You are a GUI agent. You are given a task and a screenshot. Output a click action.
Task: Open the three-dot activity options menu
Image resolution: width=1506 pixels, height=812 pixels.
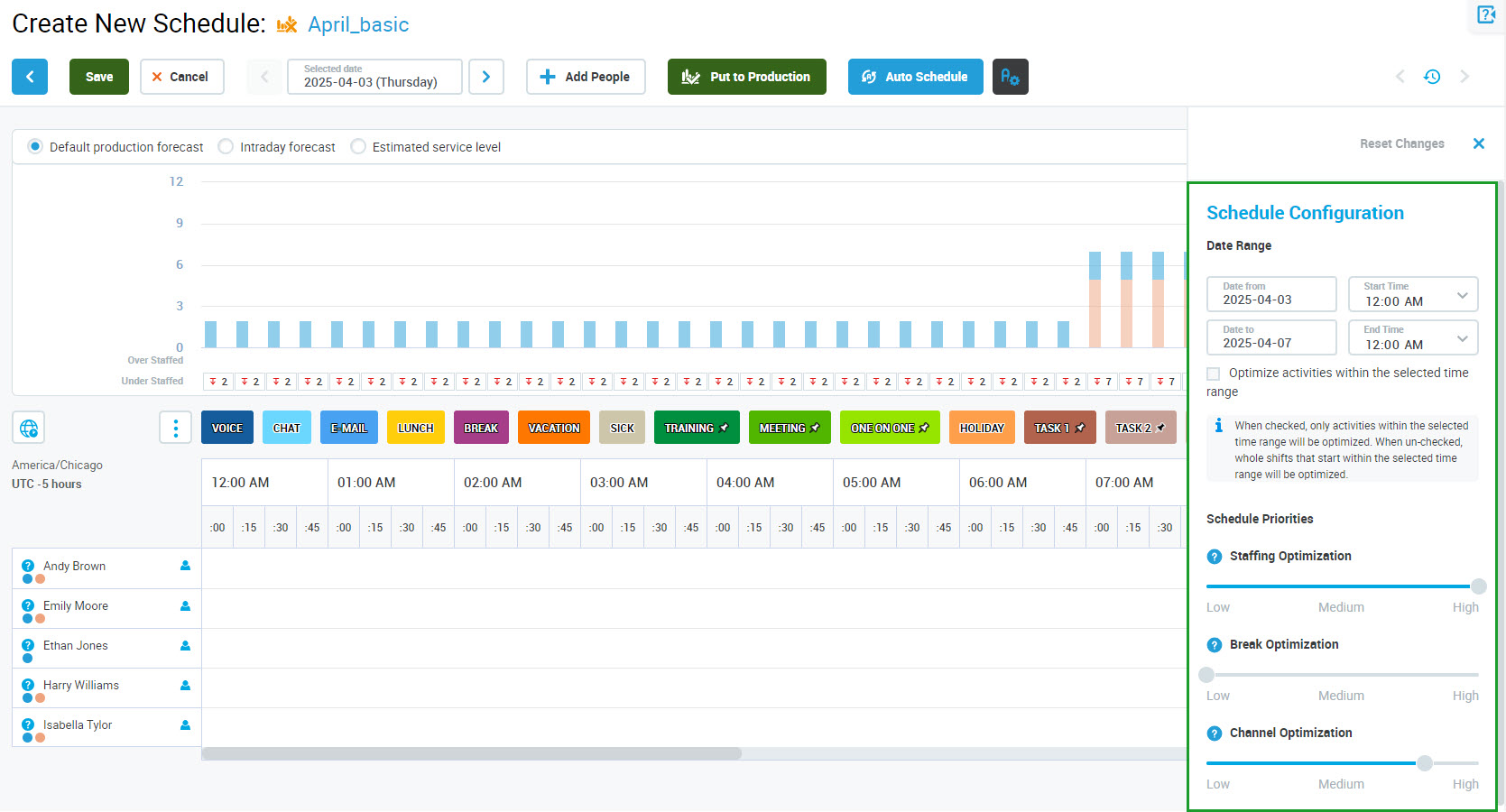pyautogui.click(x=175, y=428)
